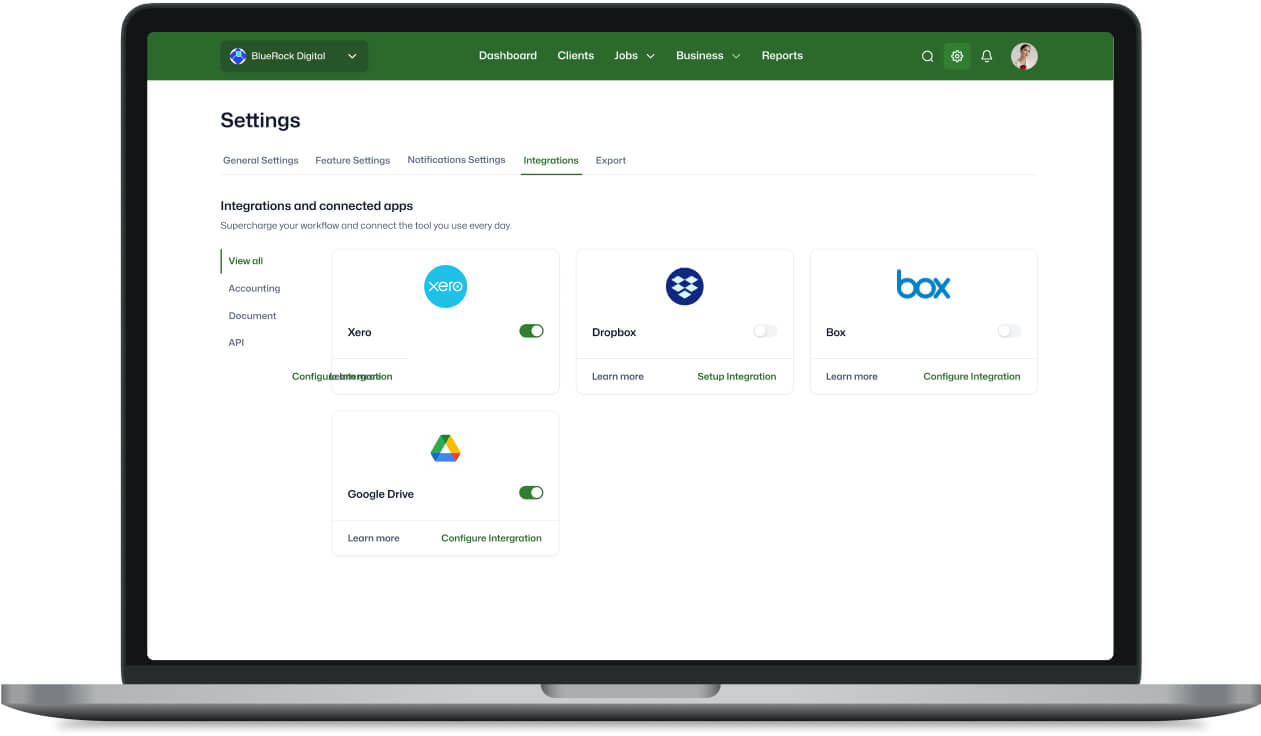
Task: Select the Integrations tab
Action: pyautogui.click(x=551, y=160)
